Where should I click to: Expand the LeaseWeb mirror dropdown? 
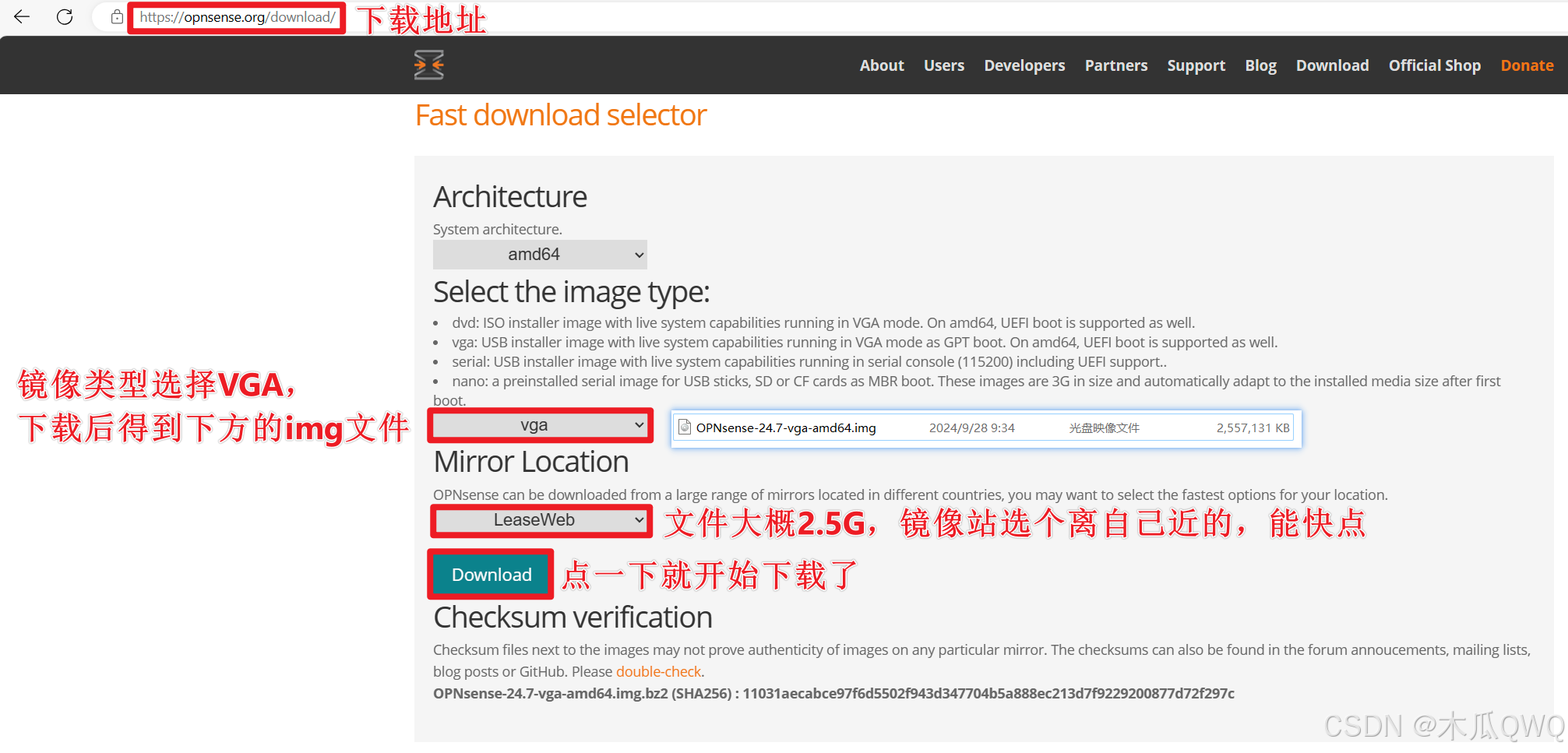541,520
